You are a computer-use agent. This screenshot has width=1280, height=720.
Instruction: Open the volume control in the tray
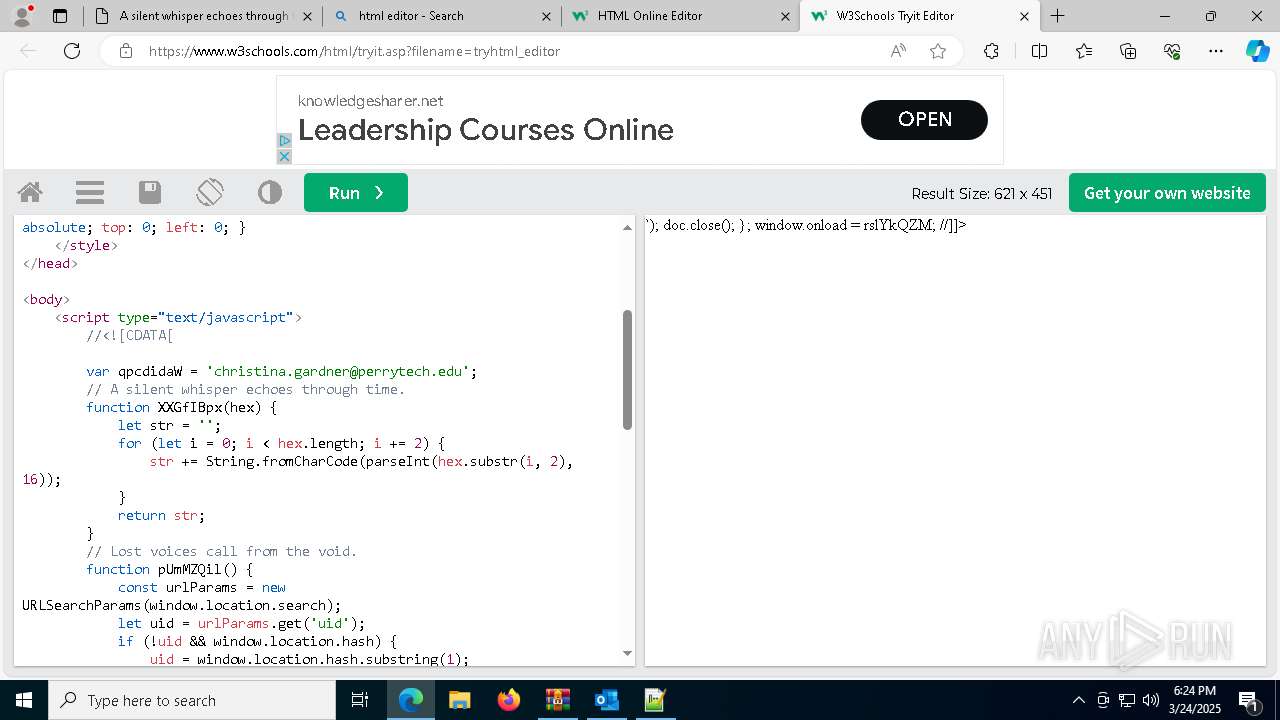coord(1150,700)
